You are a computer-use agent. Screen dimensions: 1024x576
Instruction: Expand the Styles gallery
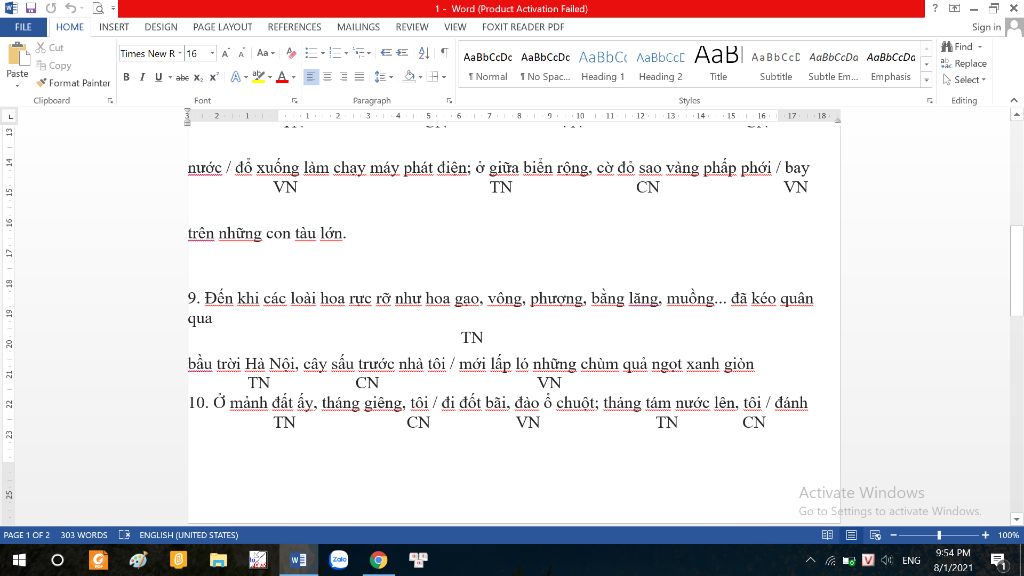(927, 80)
